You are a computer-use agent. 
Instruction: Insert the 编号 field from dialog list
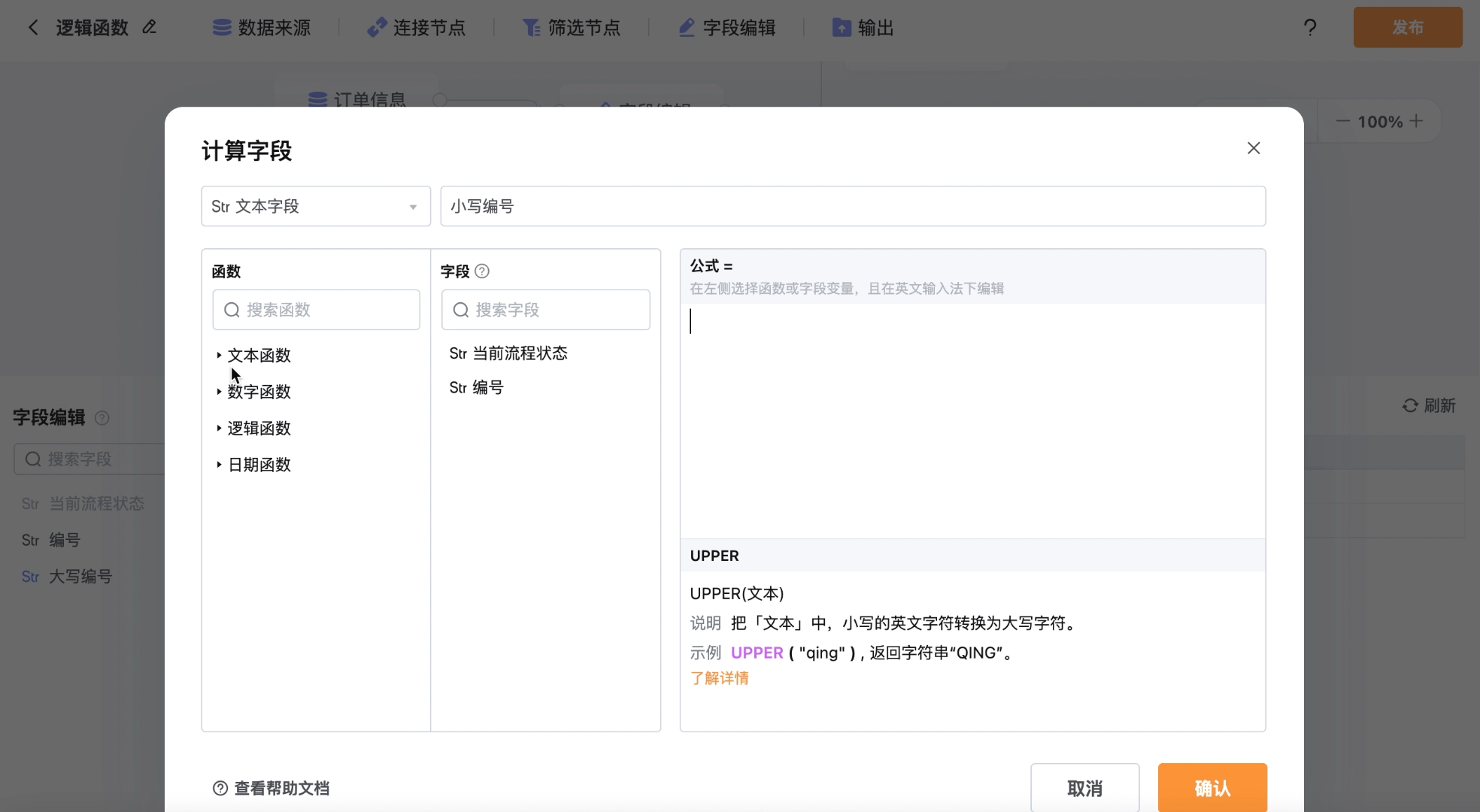click(477, 388)
